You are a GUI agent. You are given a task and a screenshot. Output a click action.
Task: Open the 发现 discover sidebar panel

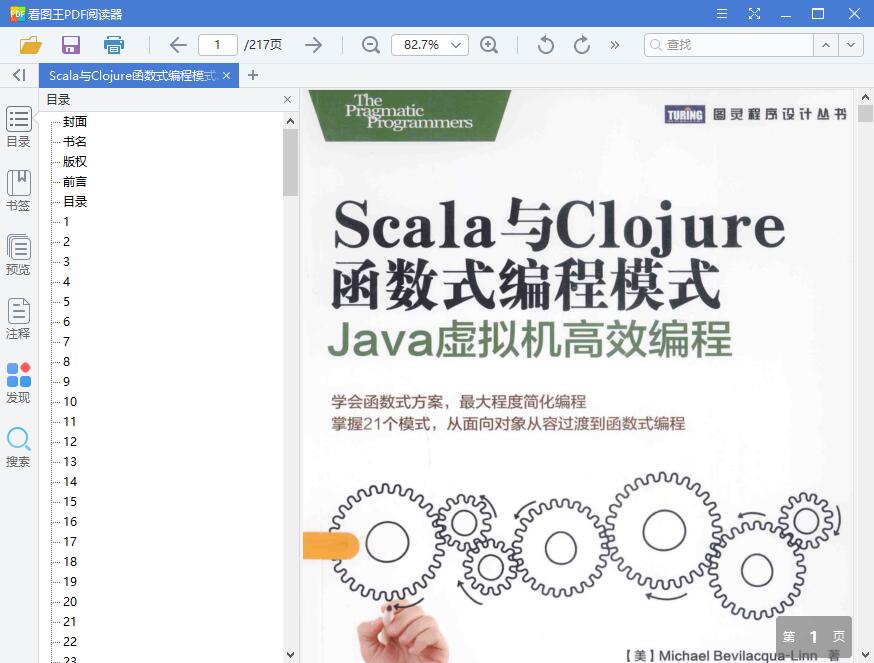click(18, 383)
